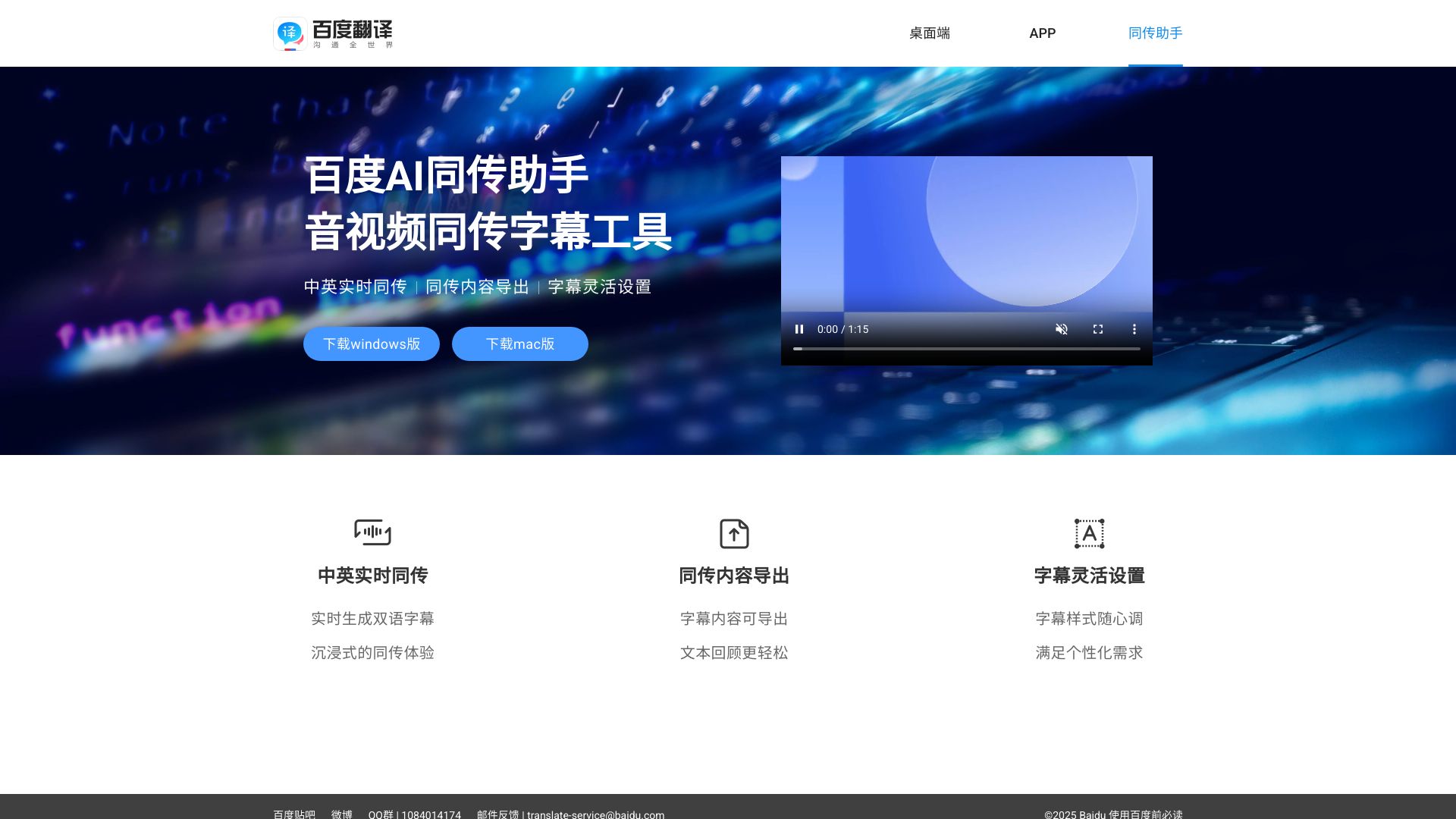The image size is (1456, 819).
Task: Click the video time display 0:00 / 1:15
Action: (x=843, y=329)
